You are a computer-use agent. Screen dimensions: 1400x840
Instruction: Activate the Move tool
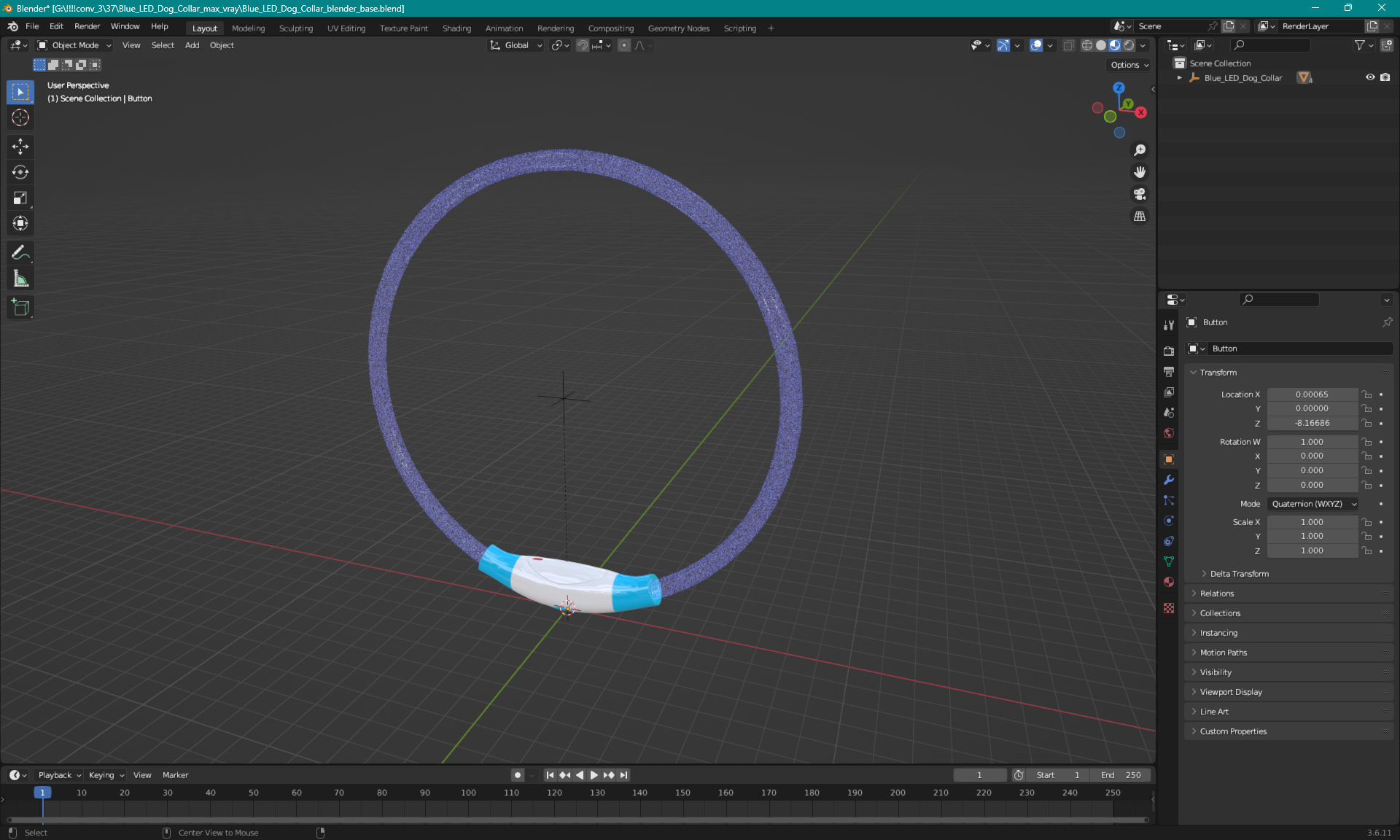point(20,147)
